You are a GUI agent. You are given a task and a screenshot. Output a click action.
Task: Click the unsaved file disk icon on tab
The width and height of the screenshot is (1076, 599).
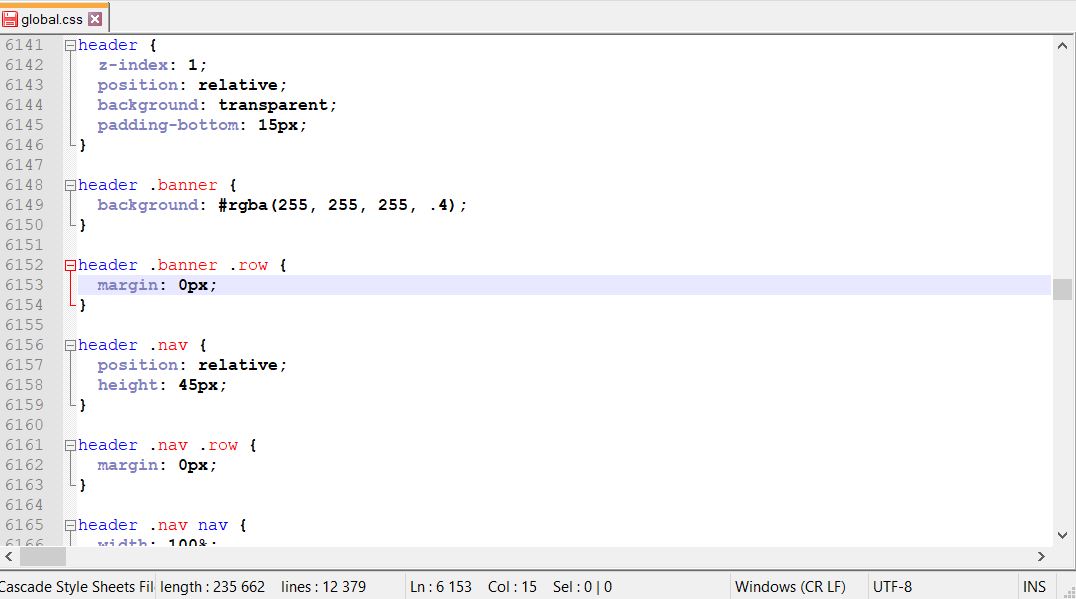(x=10, y=19)
